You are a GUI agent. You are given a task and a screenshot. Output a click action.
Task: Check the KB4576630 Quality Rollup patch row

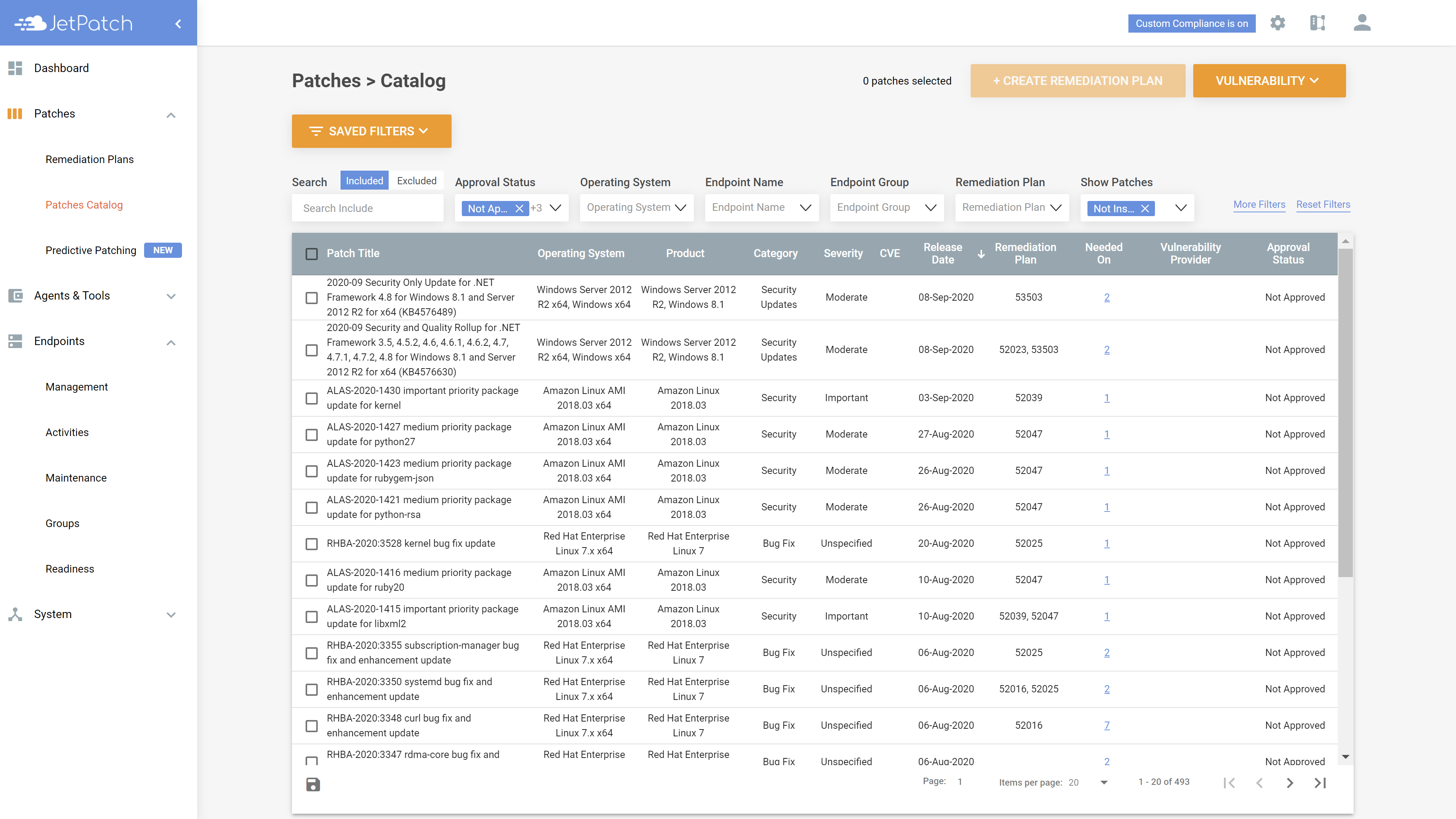point(311,350)
